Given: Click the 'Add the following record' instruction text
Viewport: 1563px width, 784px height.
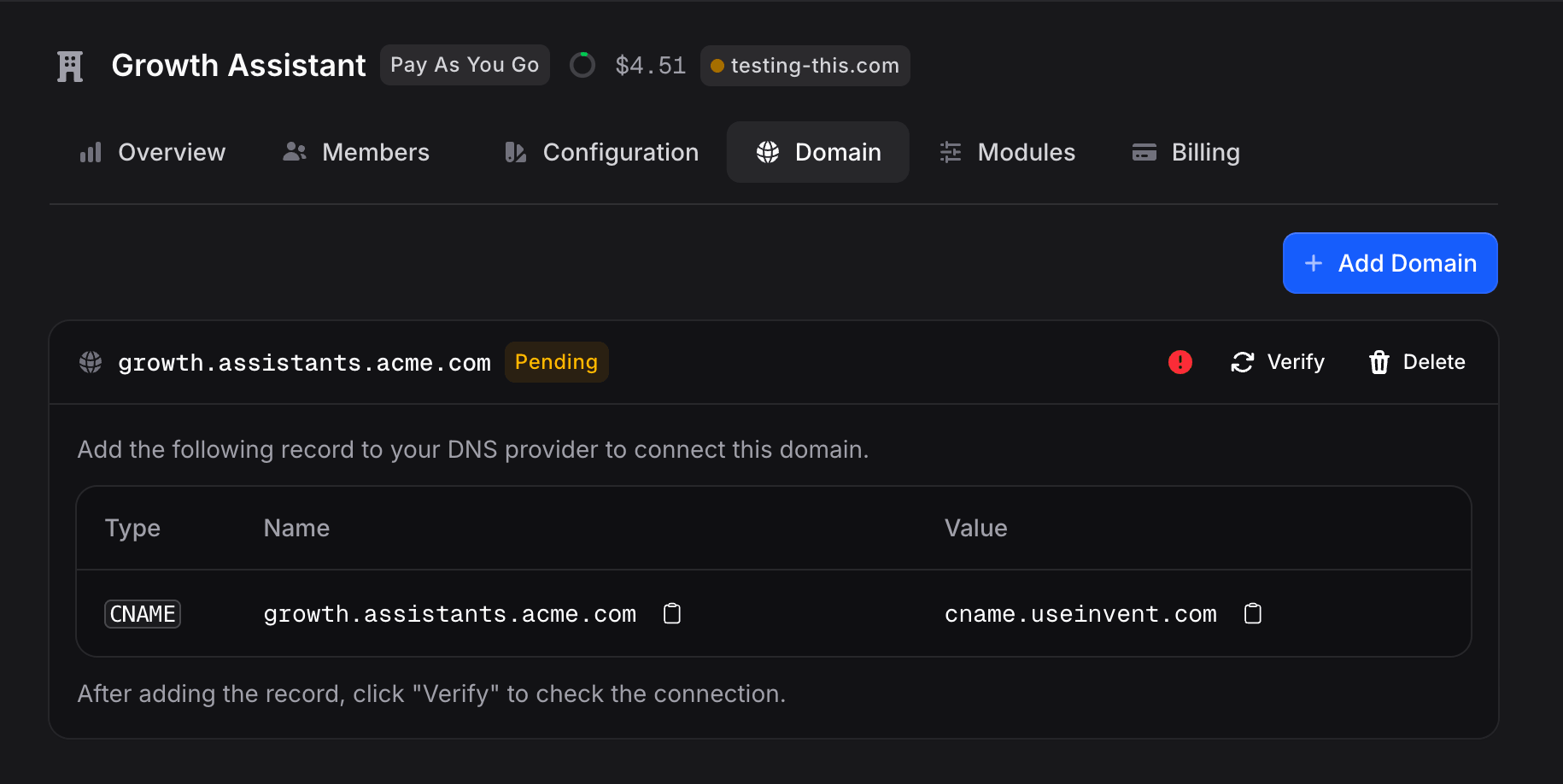Looking at the screenshot, I should click(x=473, y=449).
